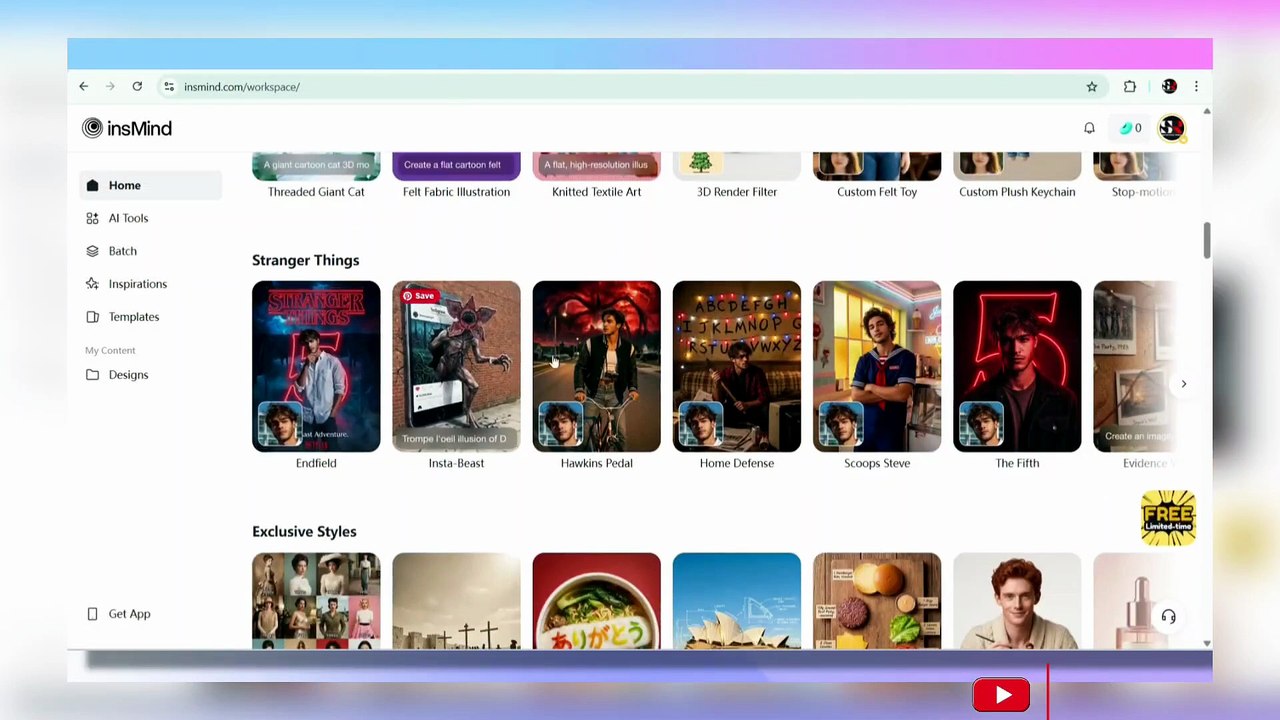
Task: Check the credits counter showing 0
Action: (1130, 128)
